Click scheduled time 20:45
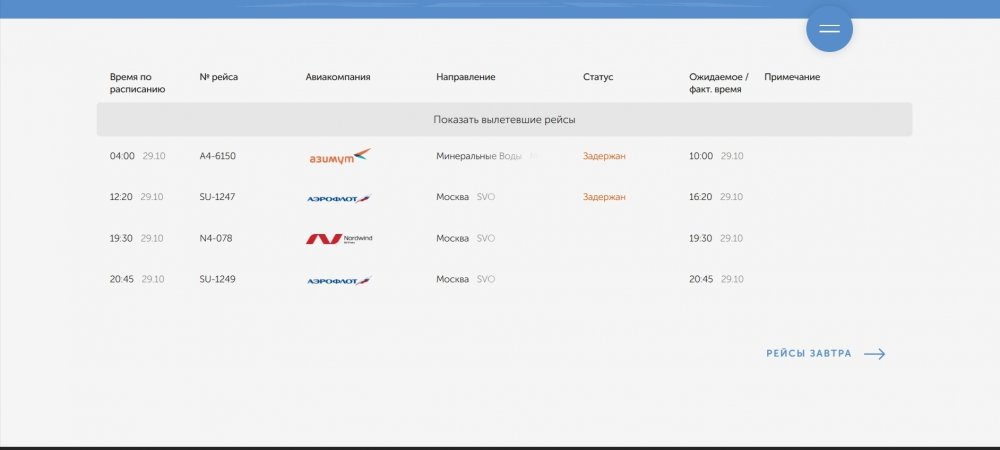Image resolution: width=1000 pixels, height=450 pixels. pyautogui.click(x=122, y=279)
